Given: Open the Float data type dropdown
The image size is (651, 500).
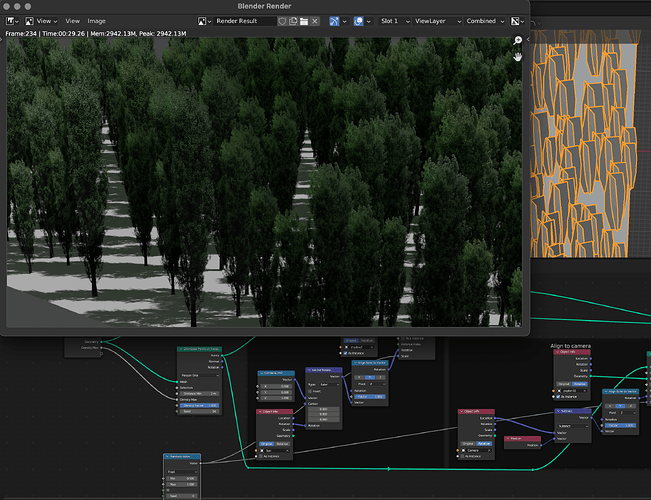Looking at the screenshot, I should click(181, 472).
